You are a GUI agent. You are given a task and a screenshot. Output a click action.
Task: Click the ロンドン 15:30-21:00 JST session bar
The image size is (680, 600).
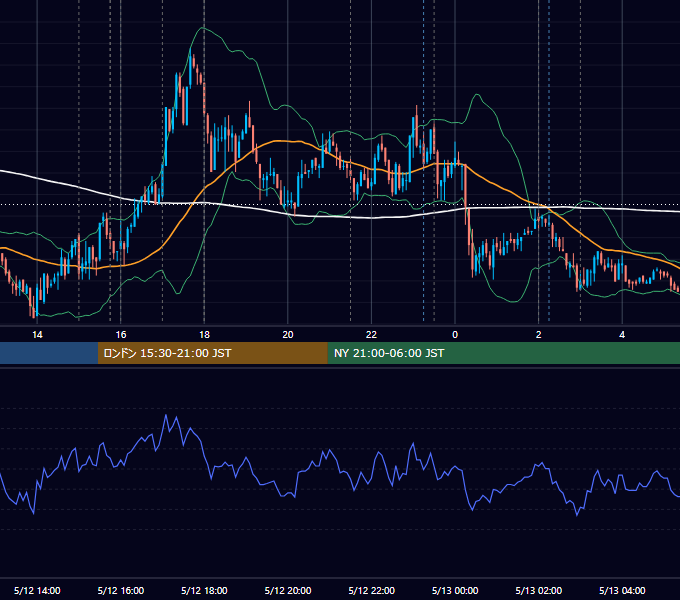(x=212, y=353)
